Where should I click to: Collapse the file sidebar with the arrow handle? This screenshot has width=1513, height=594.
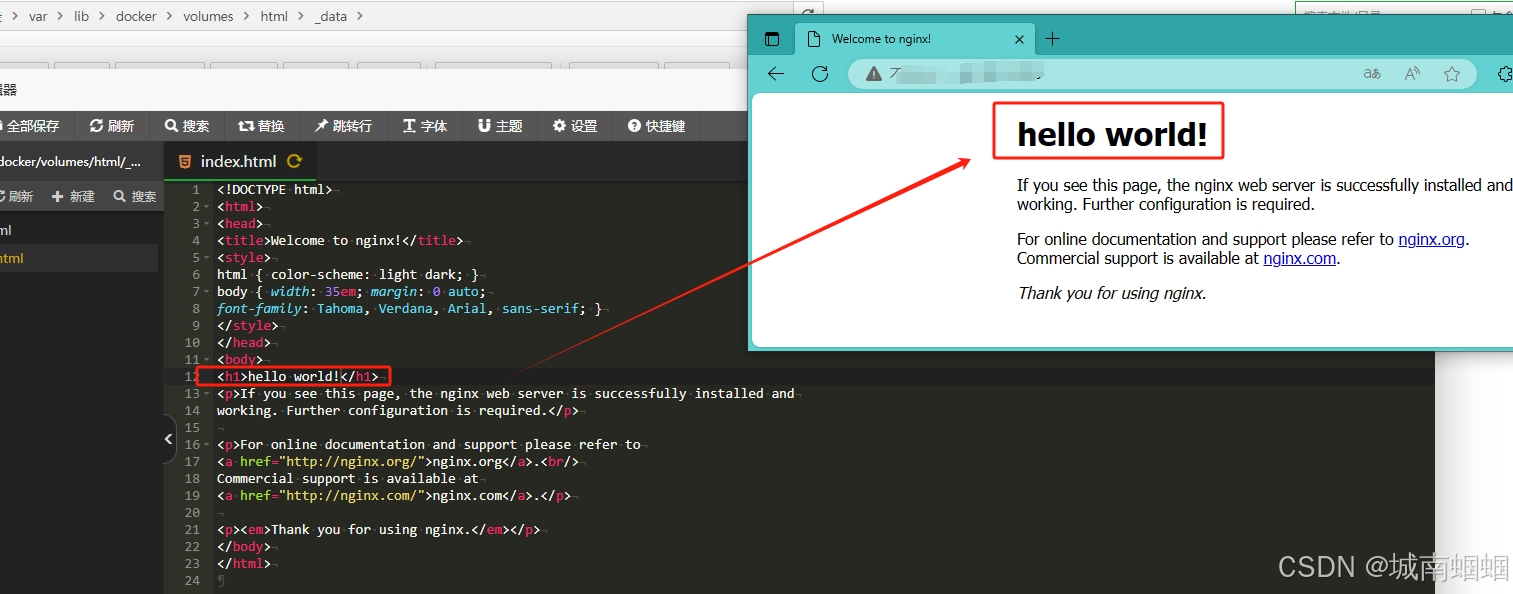(169, 440)
